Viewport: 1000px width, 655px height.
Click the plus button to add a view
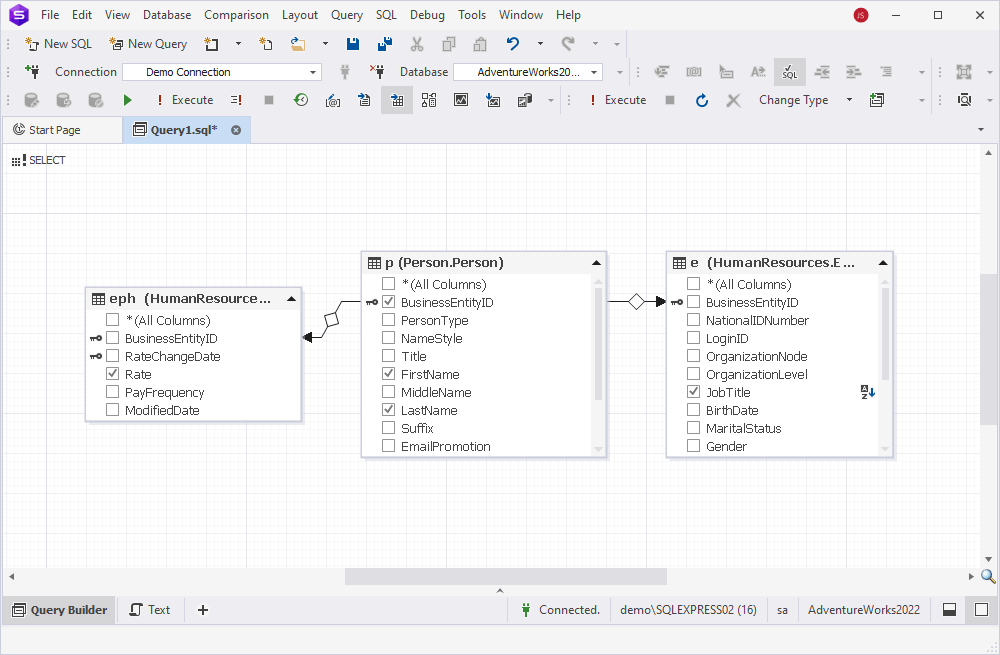coord(203,610)
